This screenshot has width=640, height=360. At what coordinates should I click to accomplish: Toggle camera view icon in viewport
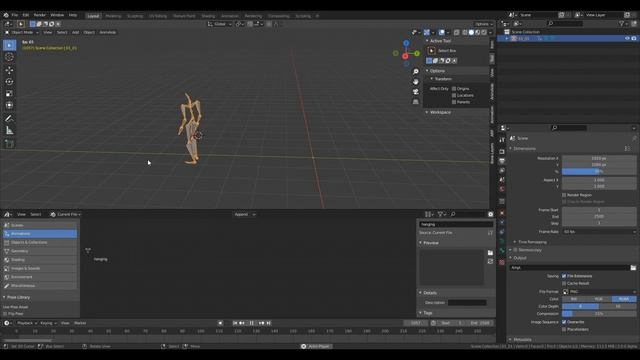(x=416, y=92)
